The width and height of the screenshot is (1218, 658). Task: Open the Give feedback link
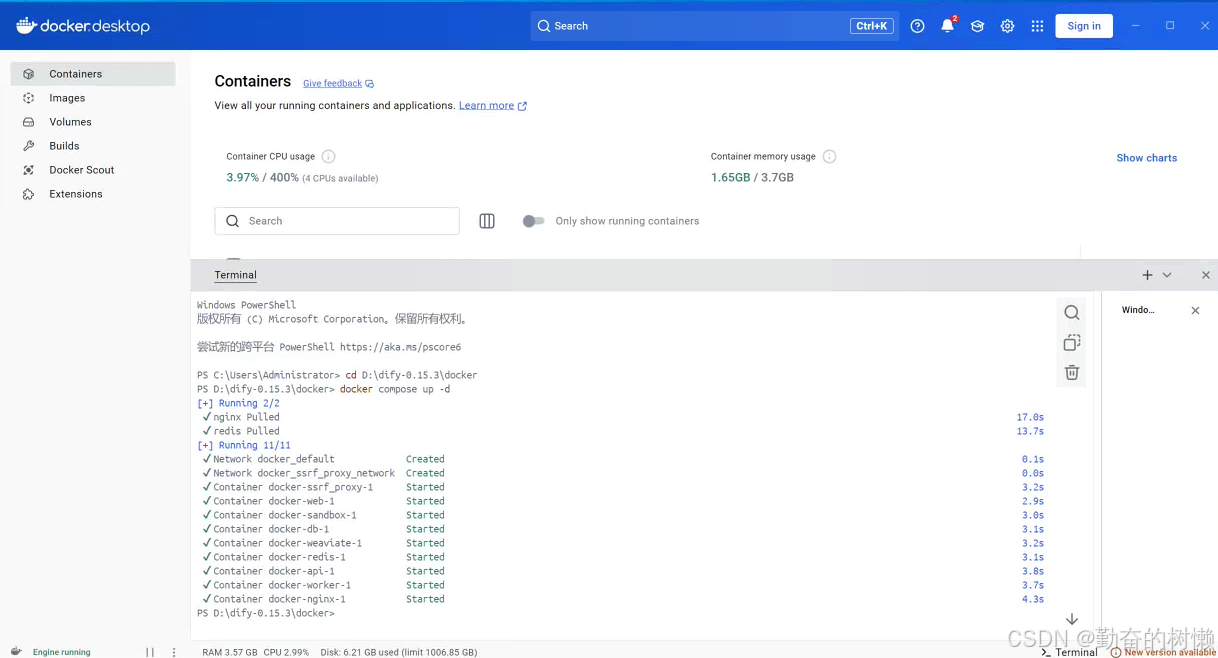pos(338,84)
